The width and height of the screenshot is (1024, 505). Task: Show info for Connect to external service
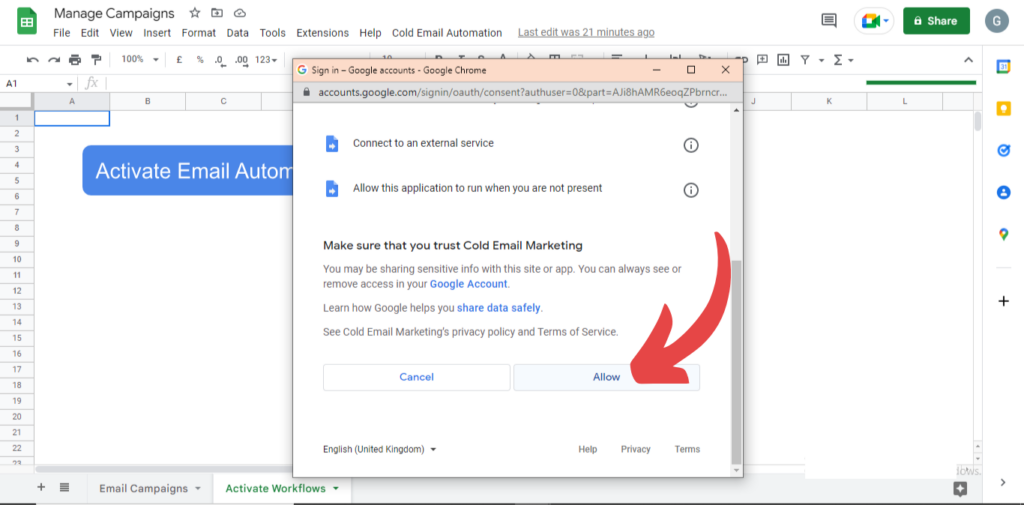coord(690,145)
